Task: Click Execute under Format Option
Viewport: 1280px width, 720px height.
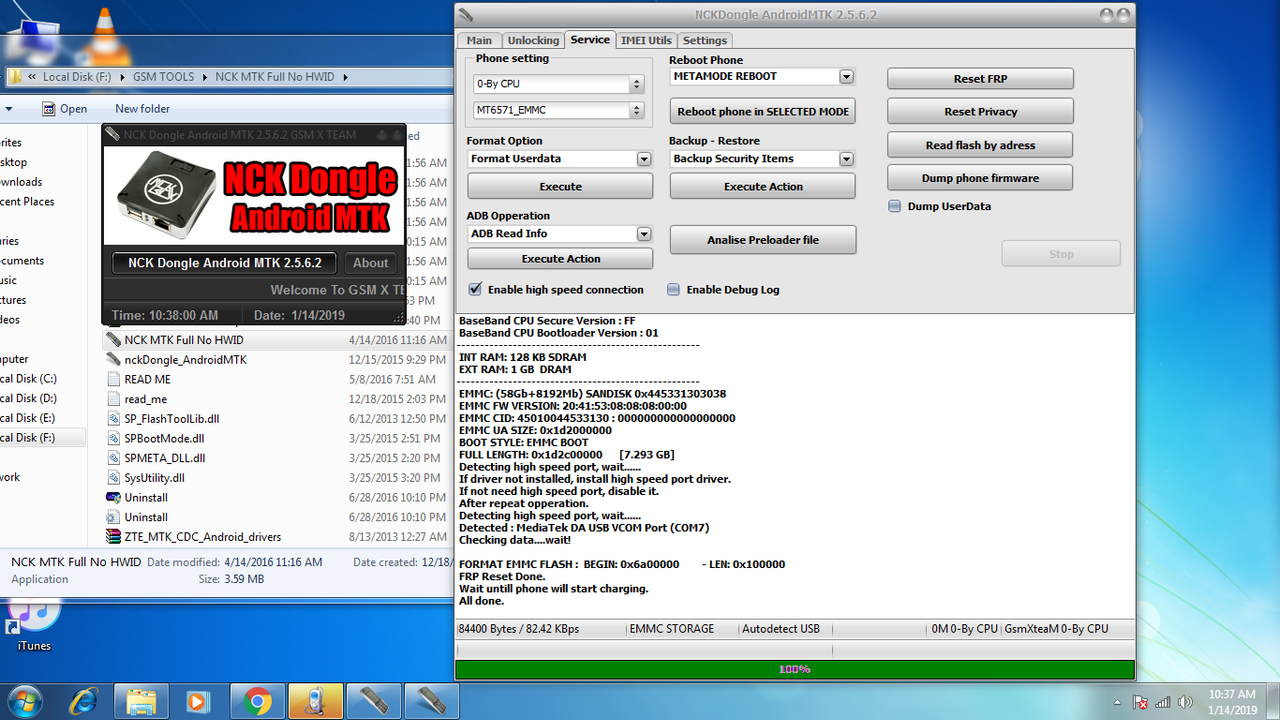Action: click(x=560, y=186)
